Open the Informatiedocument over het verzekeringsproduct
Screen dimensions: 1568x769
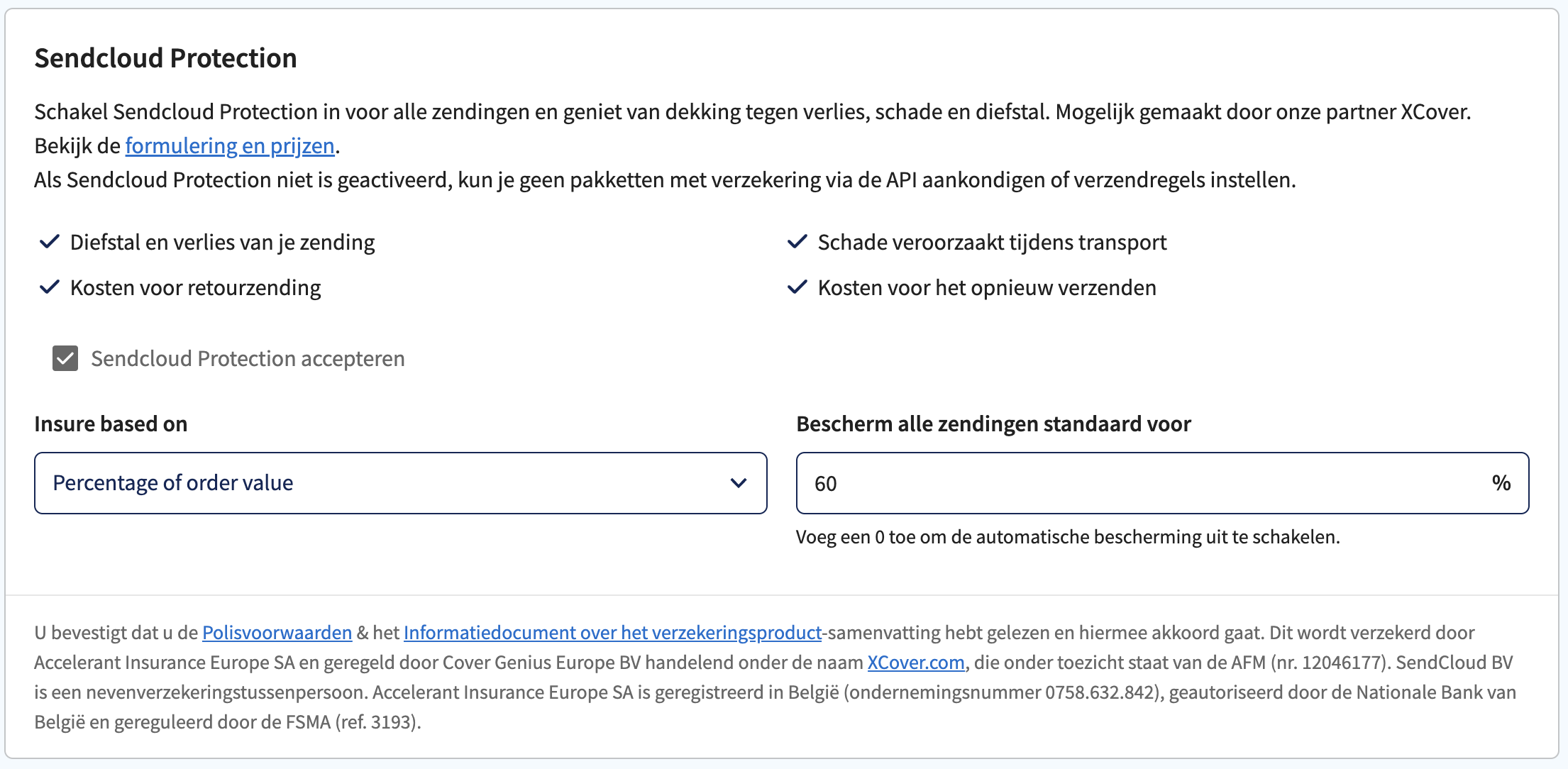[612, 632]
